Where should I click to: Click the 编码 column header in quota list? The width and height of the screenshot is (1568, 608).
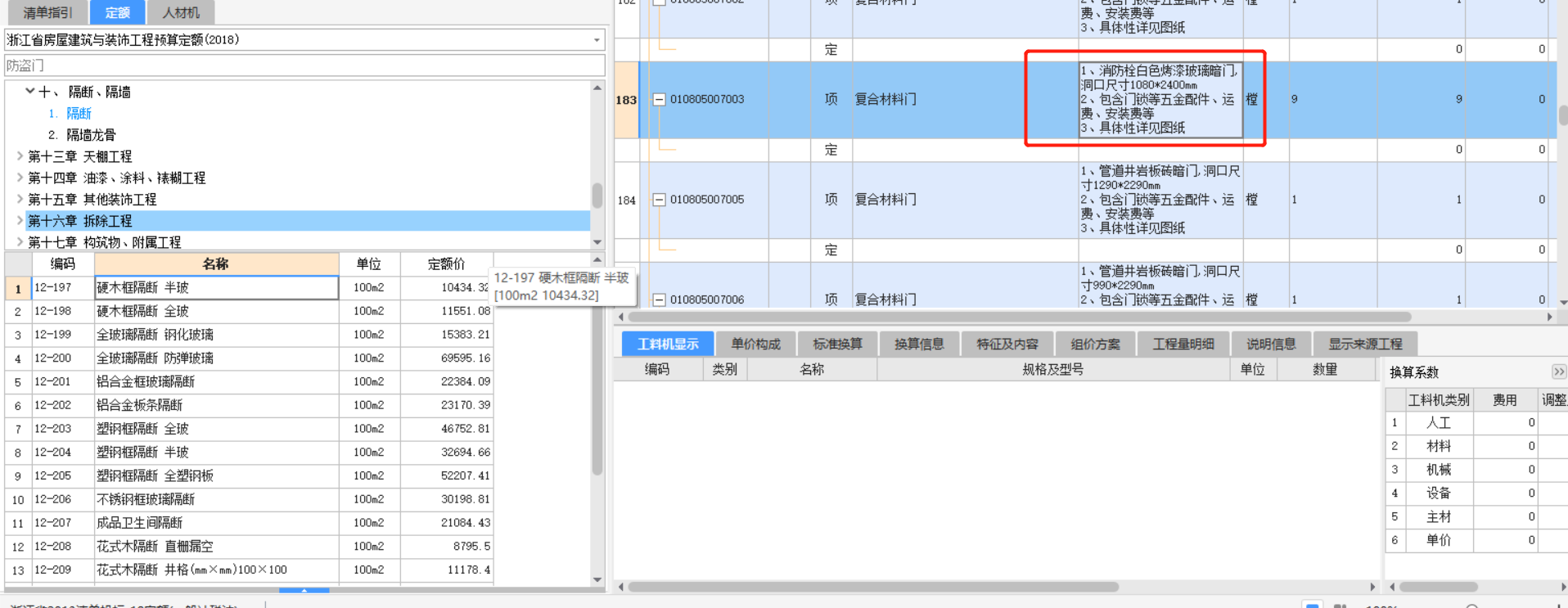(63, 263)
